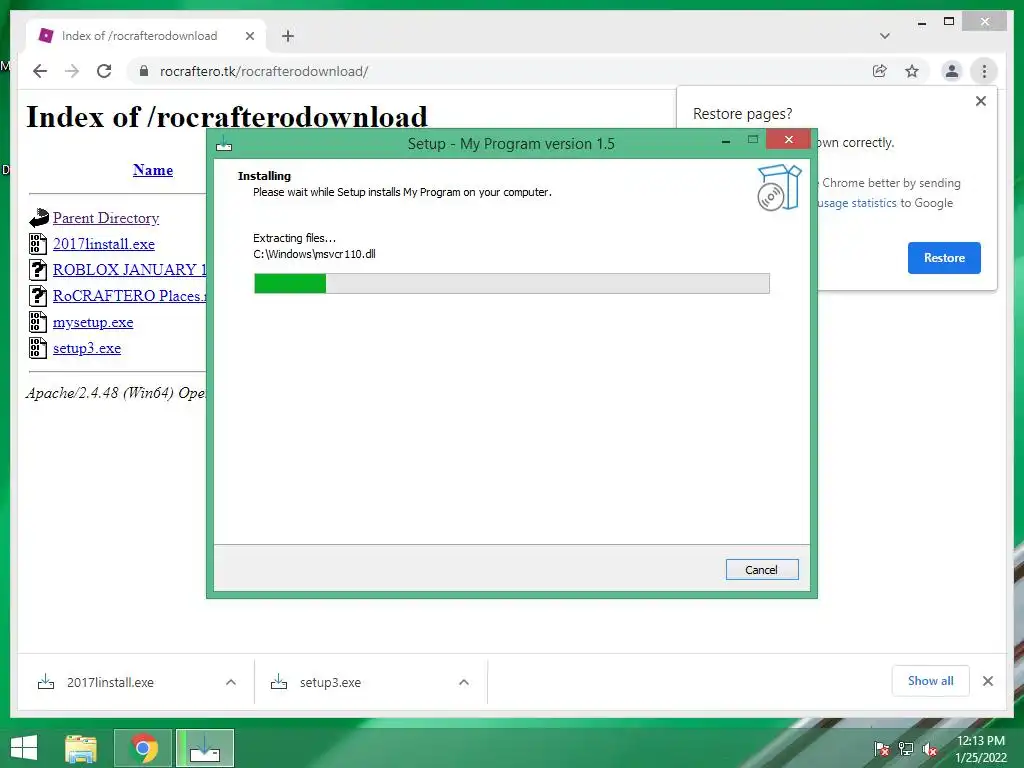Viewport: 1024px width, 768px height.
Task: Expand options for 2017linstall.exe download
Action: (x=231, y=682)
